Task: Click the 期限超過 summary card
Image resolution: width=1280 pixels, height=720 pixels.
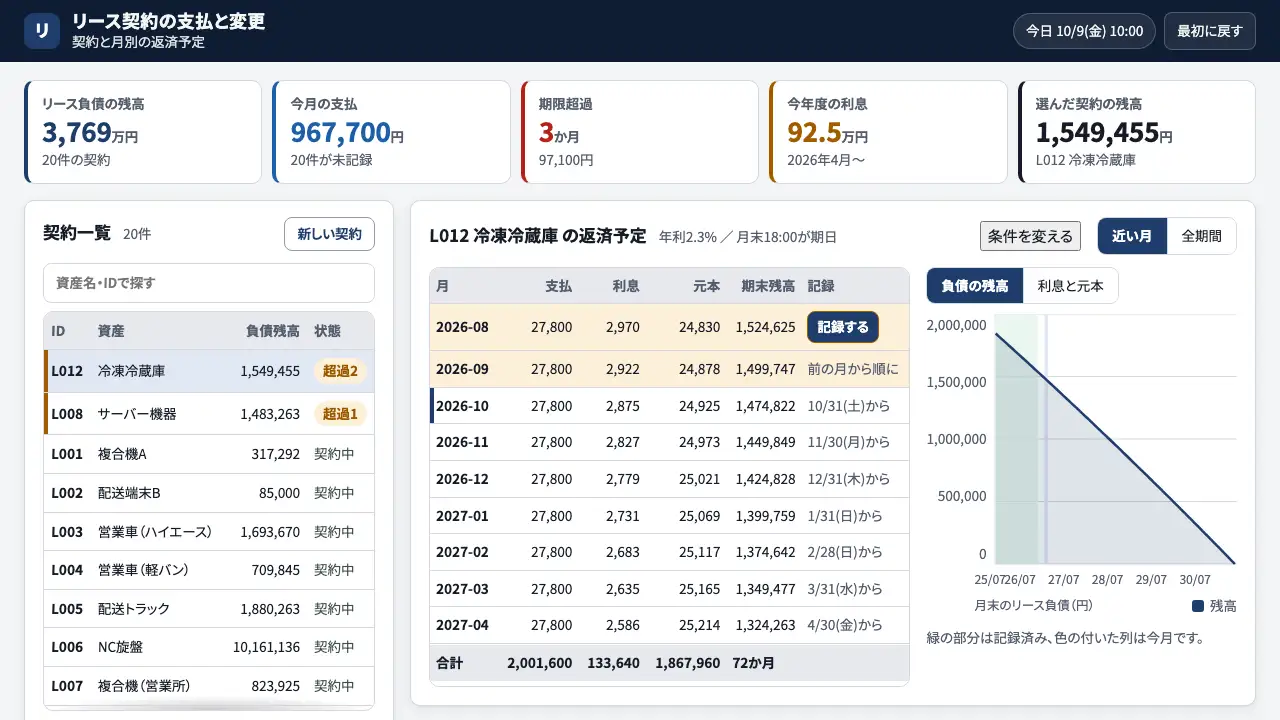Action: click(x=640, y=132)
